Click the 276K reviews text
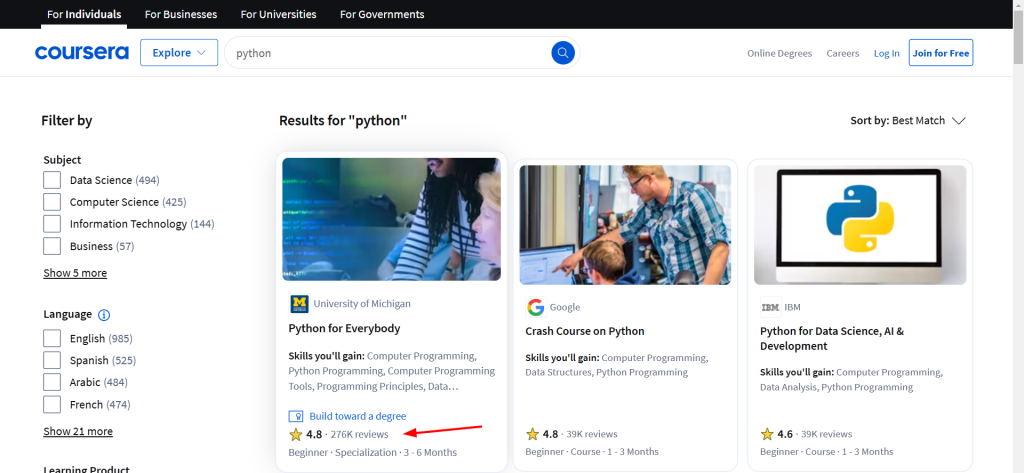This screenshot has width=1024, height=473. point(359,434)
